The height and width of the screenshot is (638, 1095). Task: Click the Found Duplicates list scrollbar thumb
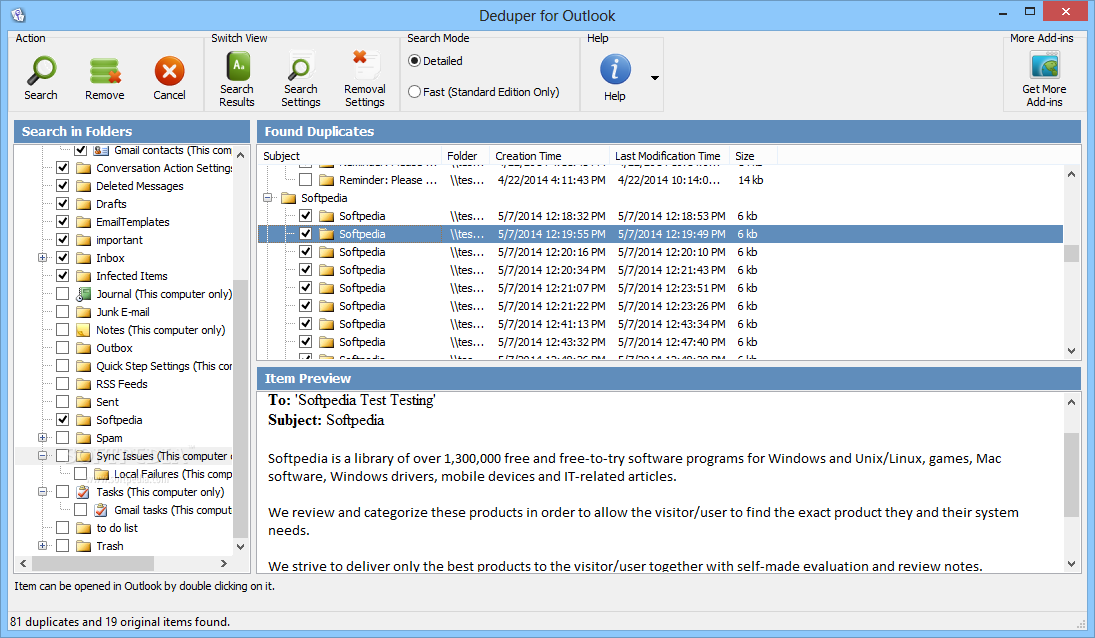tap(1071, 253)
